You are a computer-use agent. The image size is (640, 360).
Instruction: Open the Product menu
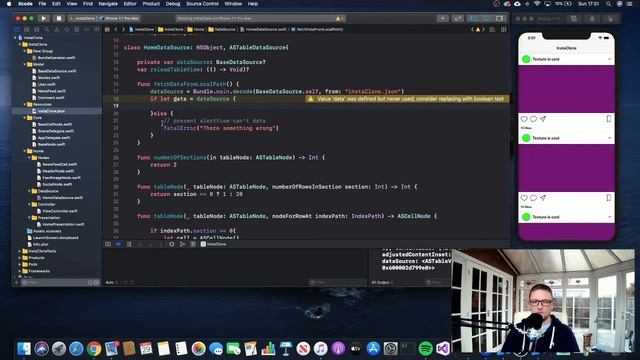(x=151, y=4)
